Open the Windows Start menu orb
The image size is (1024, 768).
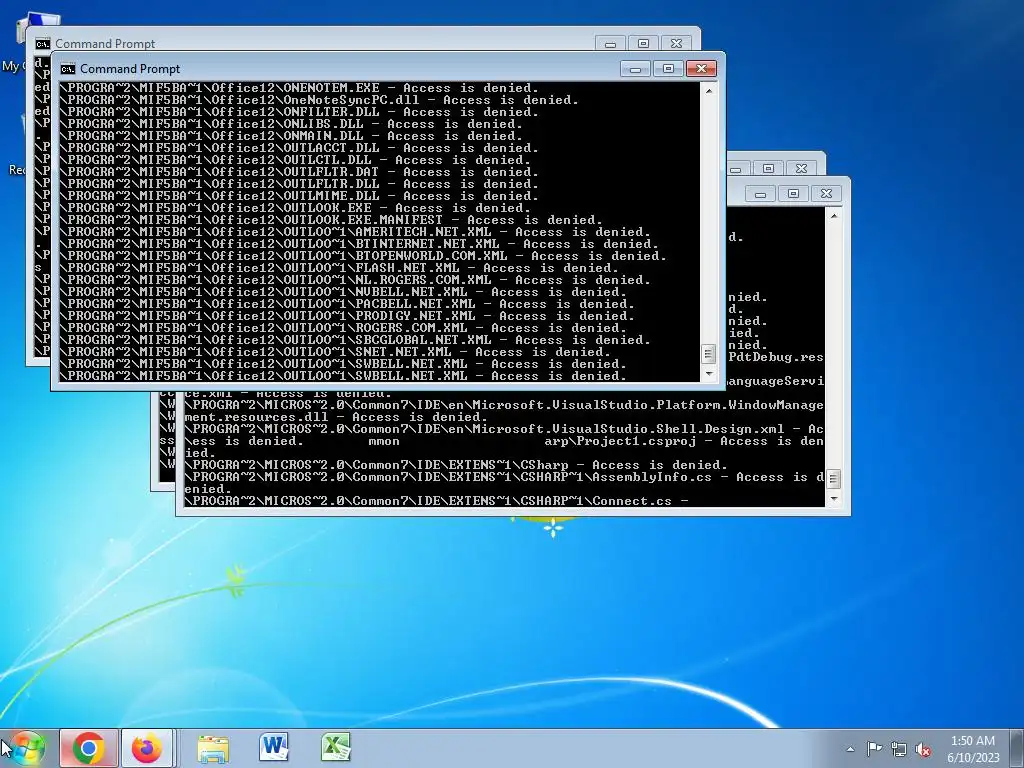[x=27, y=748]
